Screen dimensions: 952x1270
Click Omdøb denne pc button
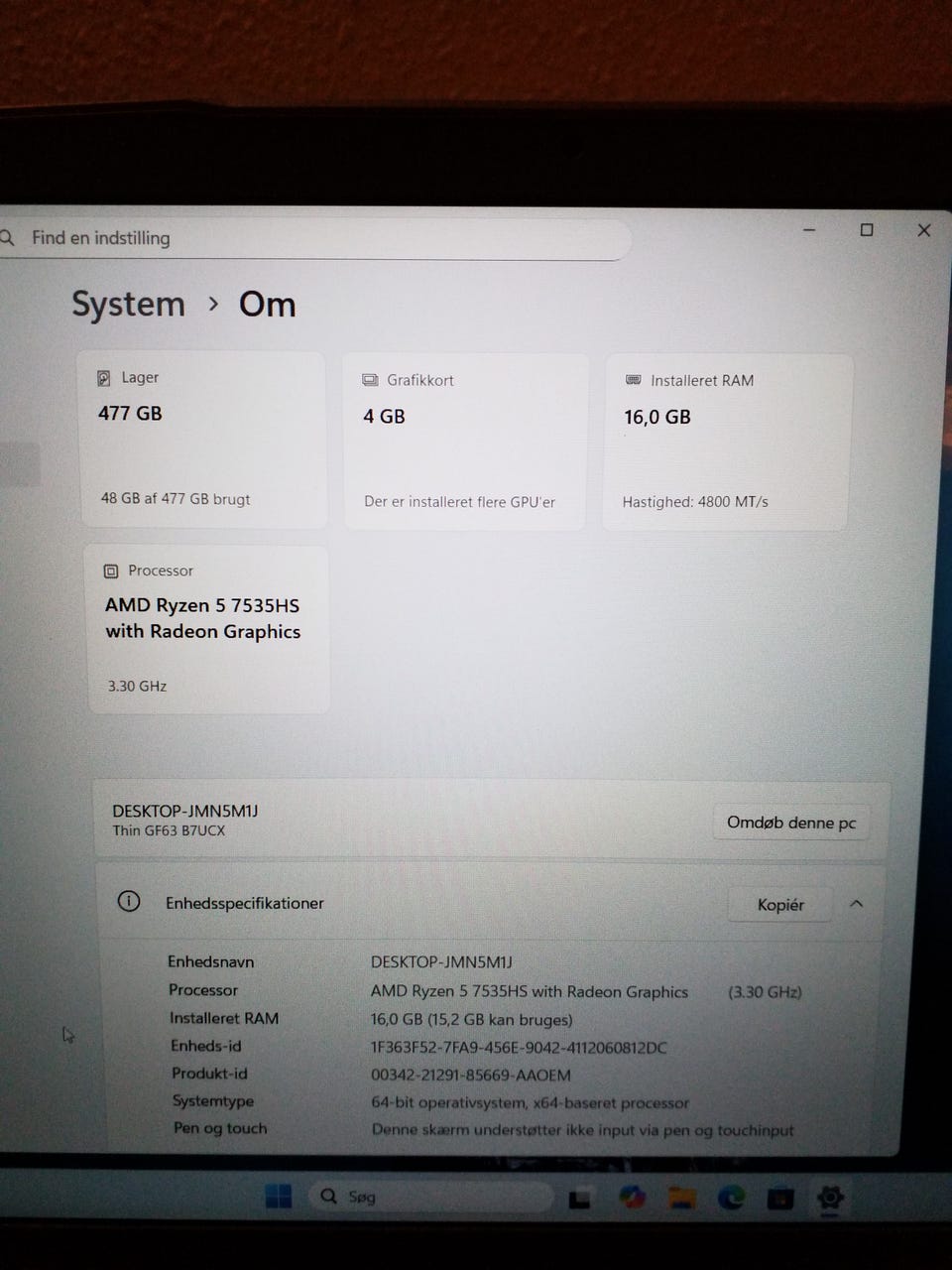(x=791, y=823)
